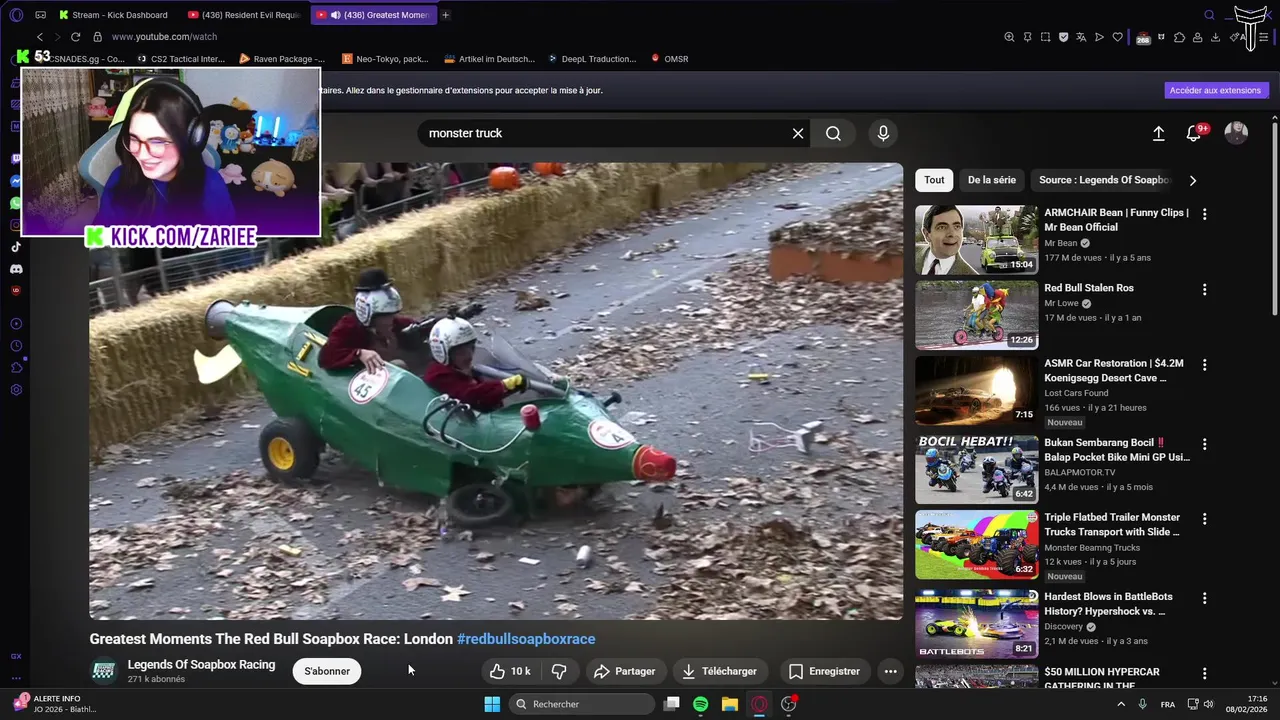Viewport: 1280px width, 720px height.
Task: Click the S'abonner subscribe button
Action: [327, 671]
